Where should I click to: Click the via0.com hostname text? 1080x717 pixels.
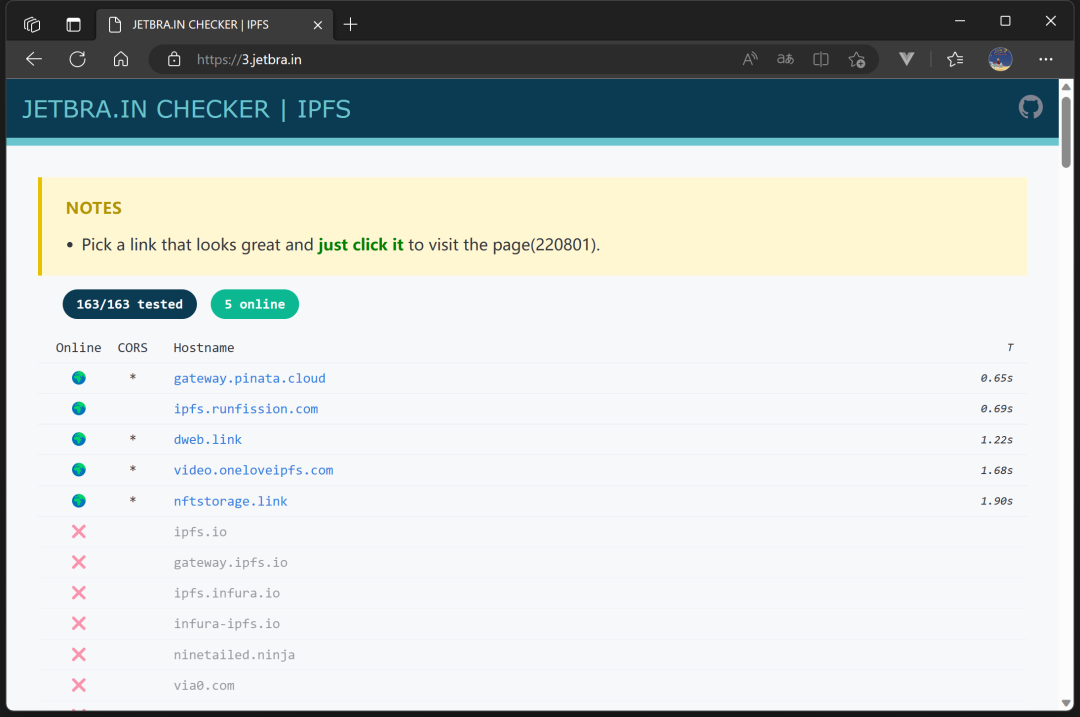point(204,685)
